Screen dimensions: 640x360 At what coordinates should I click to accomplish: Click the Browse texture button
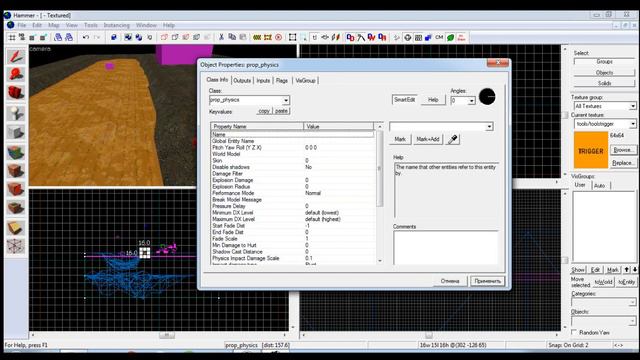[x=622, y=150]
